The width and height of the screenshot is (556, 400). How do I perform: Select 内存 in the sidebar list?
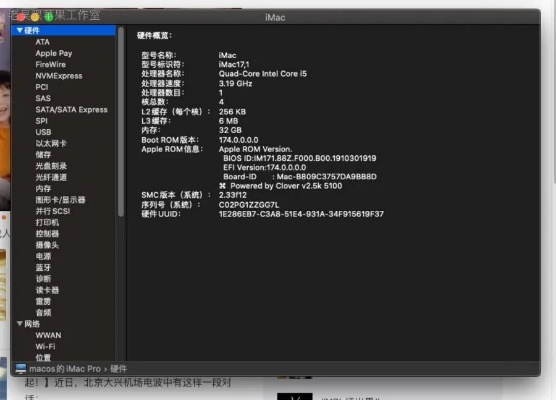click(43, 189)
